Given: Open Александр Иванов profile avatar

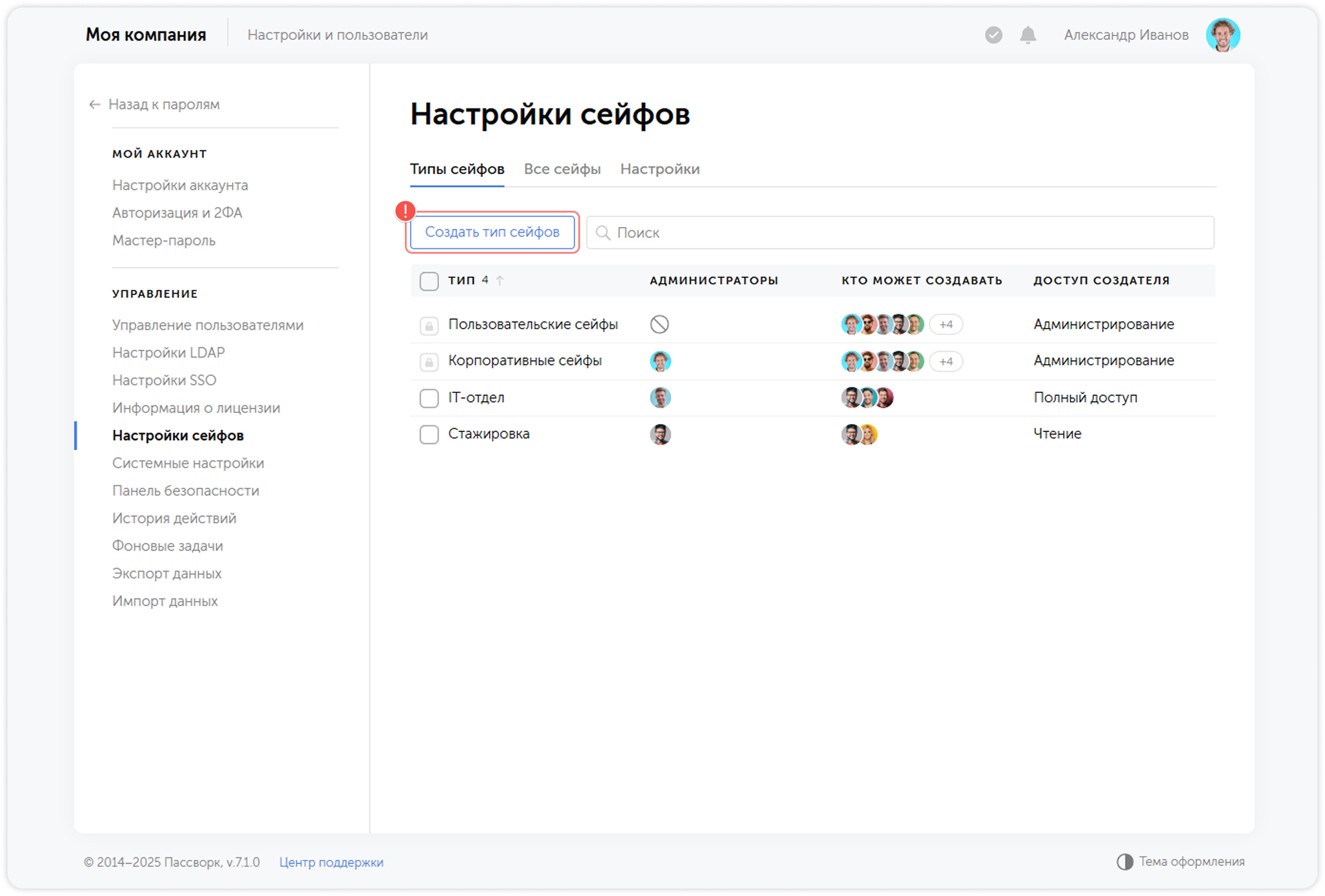Looking at the screenshot, I should tap(1223, 35).
